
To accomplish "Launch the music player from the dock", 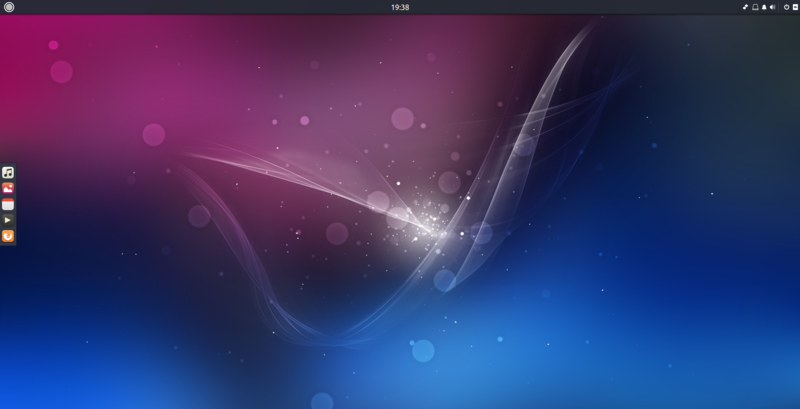I will (8, 173).
